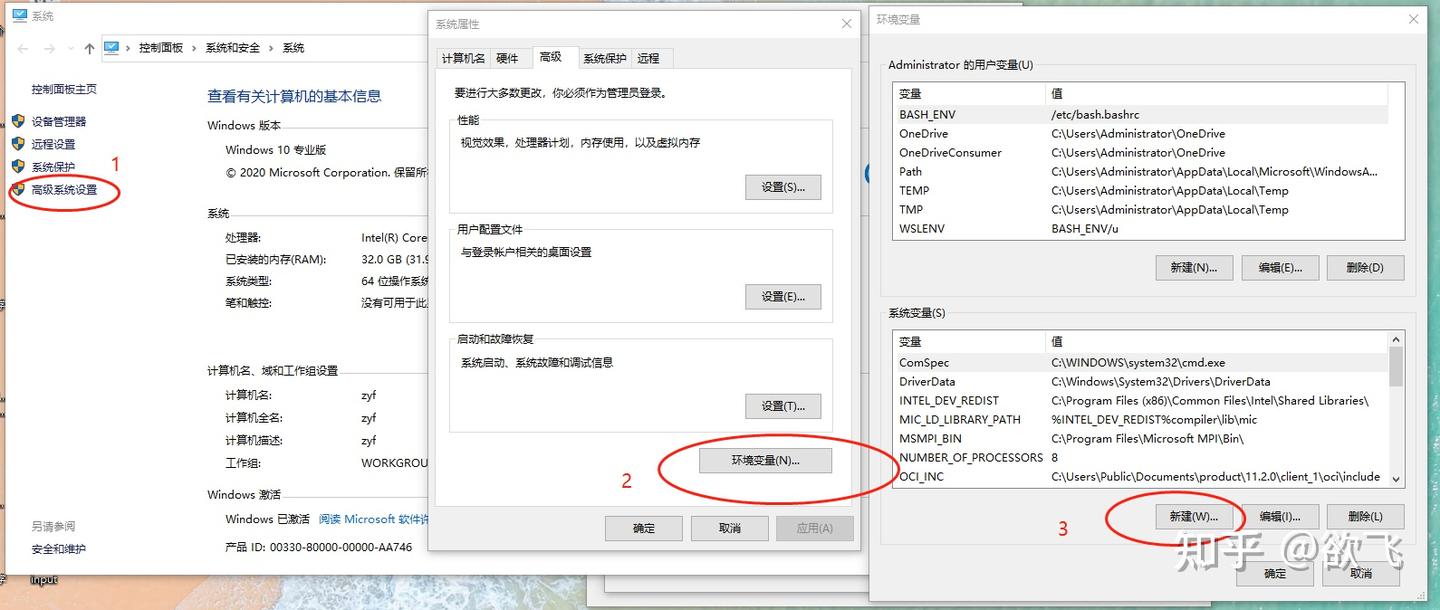Select OneDriveConsumer variable row

pos(1140,153)
